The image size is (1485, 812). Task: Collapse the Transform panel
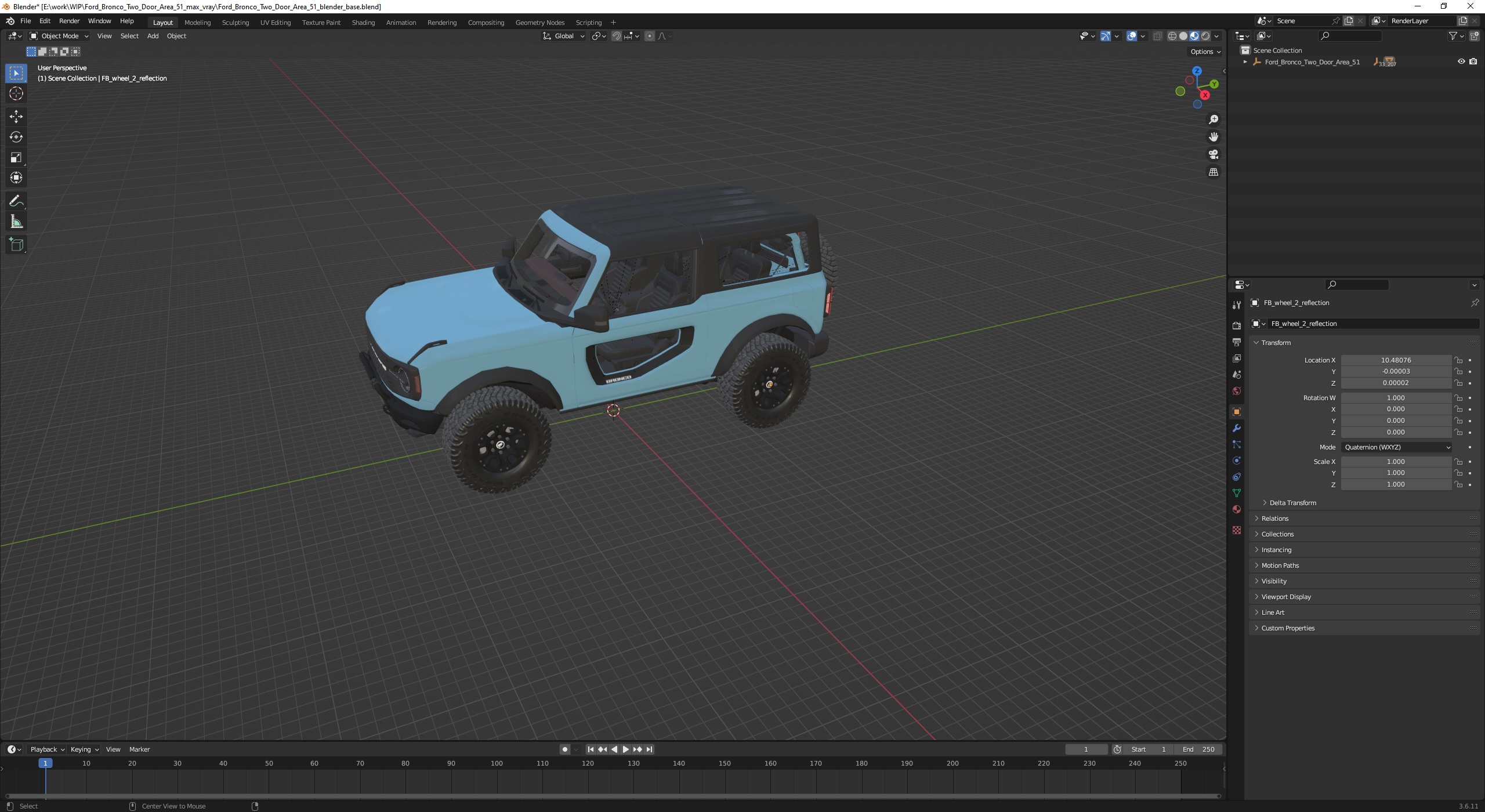tap(1275, 343)
